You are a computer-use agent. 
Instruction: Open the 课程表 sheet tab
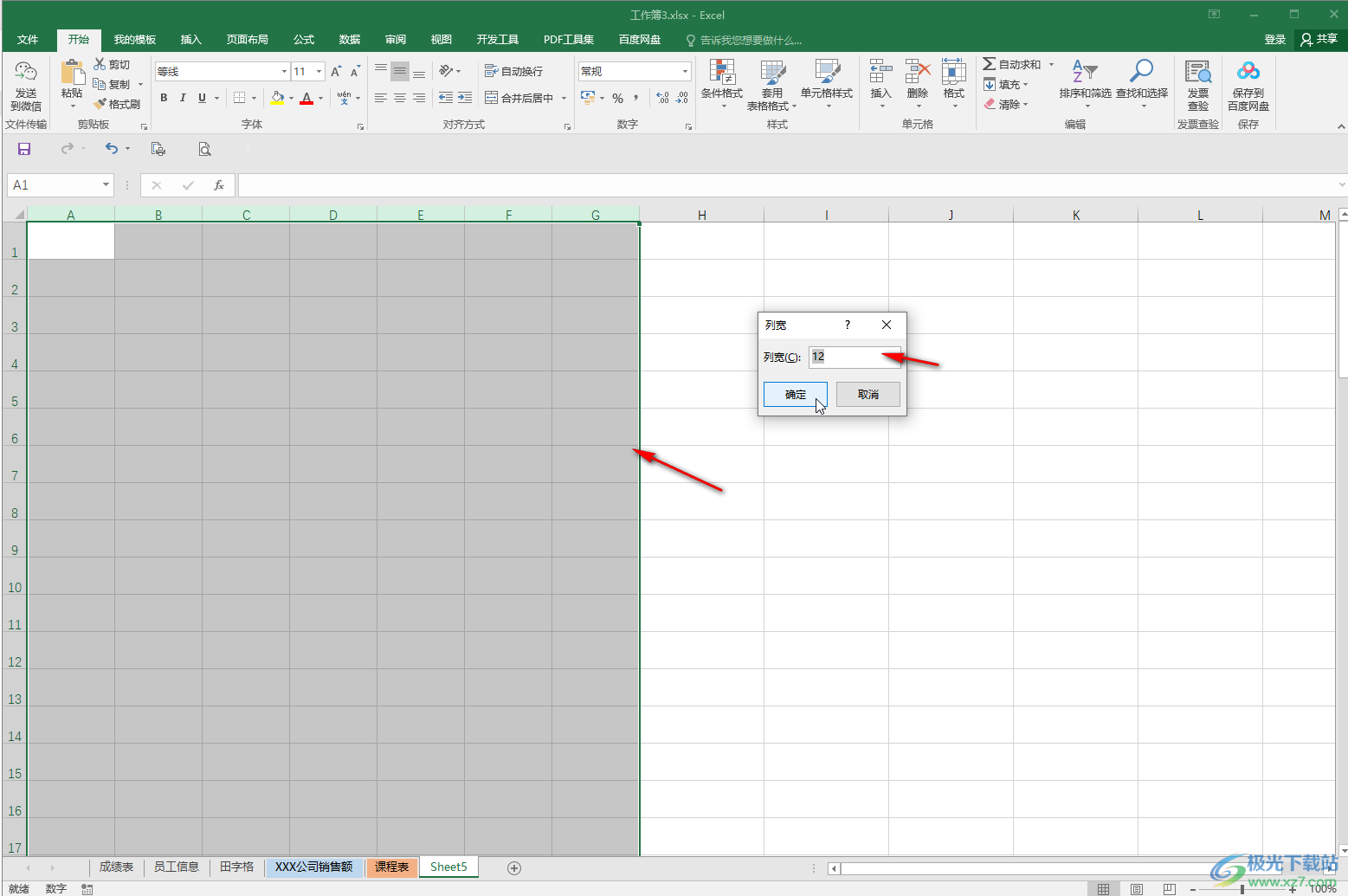[392, 867]
